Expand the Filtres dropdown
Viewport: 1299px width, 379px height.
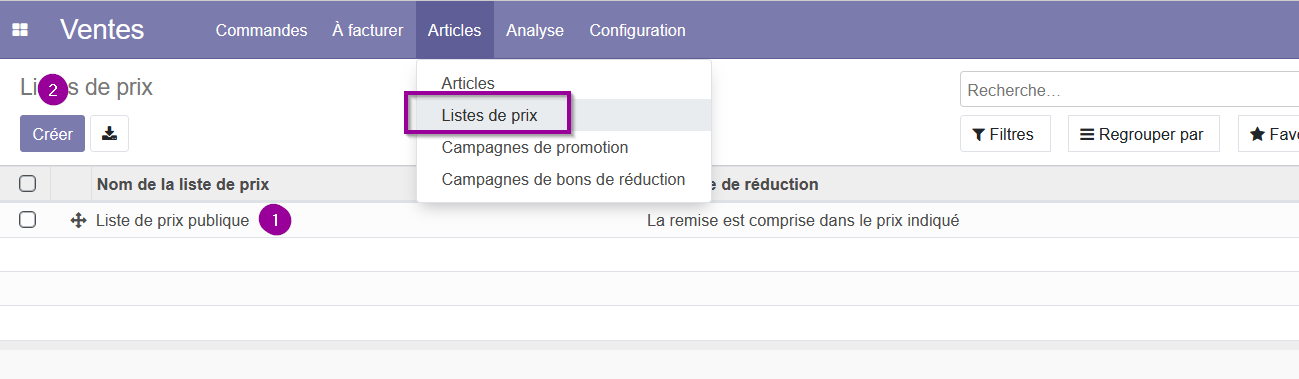pyautogui.click(x=1005, y=134)
